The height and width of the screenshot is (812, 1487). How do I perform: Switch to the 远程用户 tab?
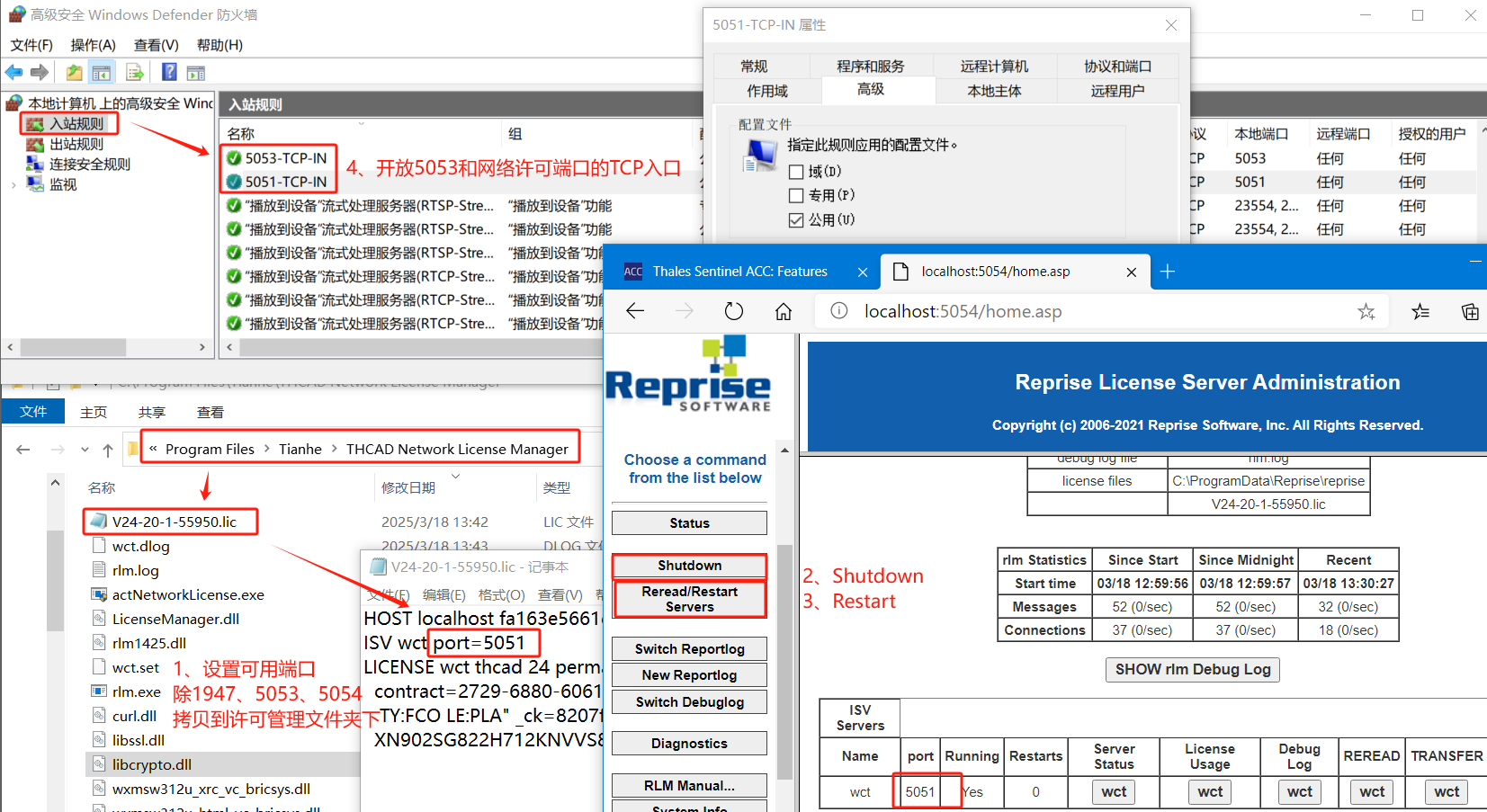(x=1118, y=91)
